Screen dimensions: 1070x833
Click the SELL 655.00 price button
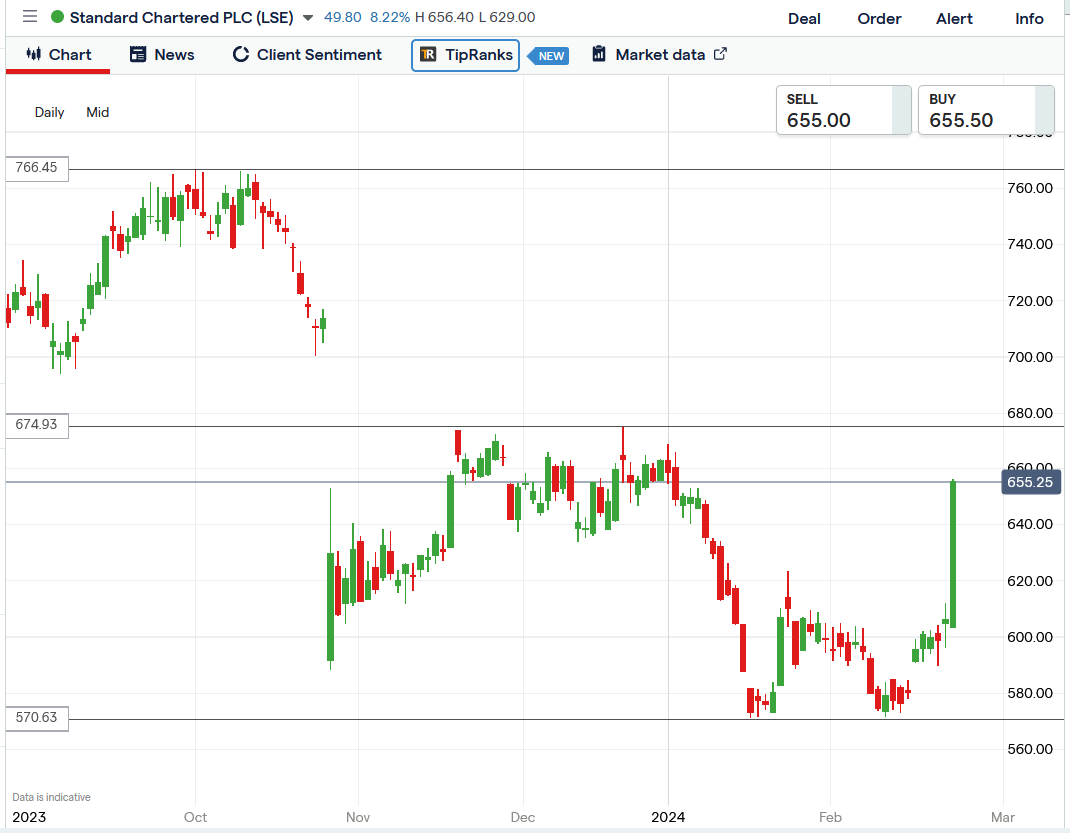click(843, 110)
